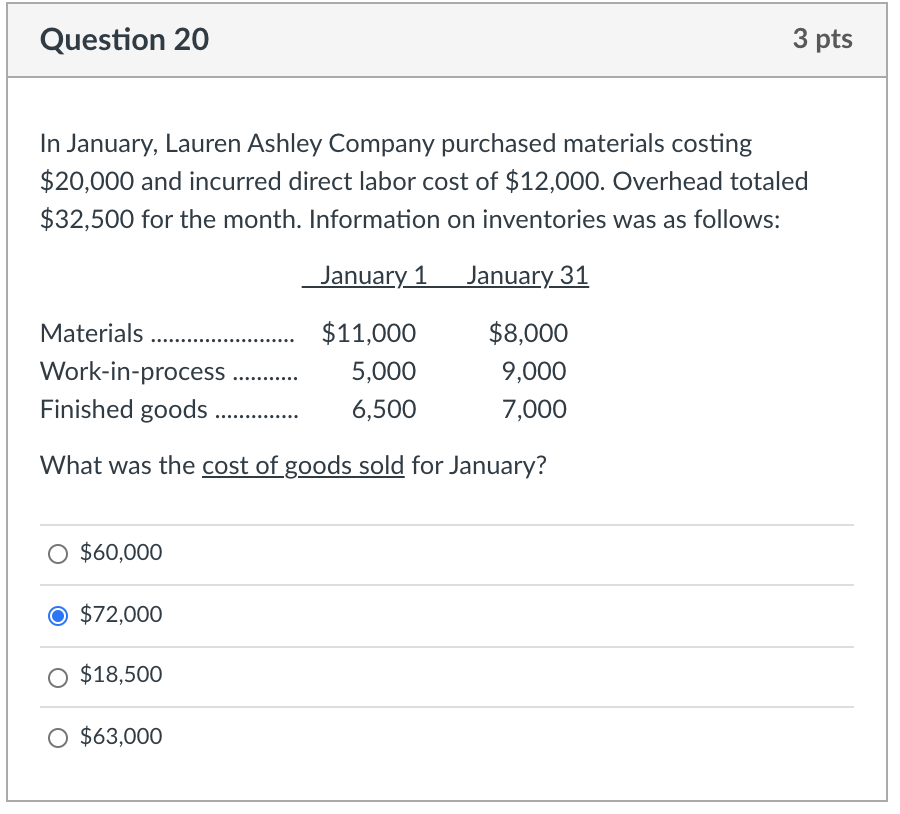
Task: Click the 9,000 work-in-process ending value
Action: (x=534, y=372)
